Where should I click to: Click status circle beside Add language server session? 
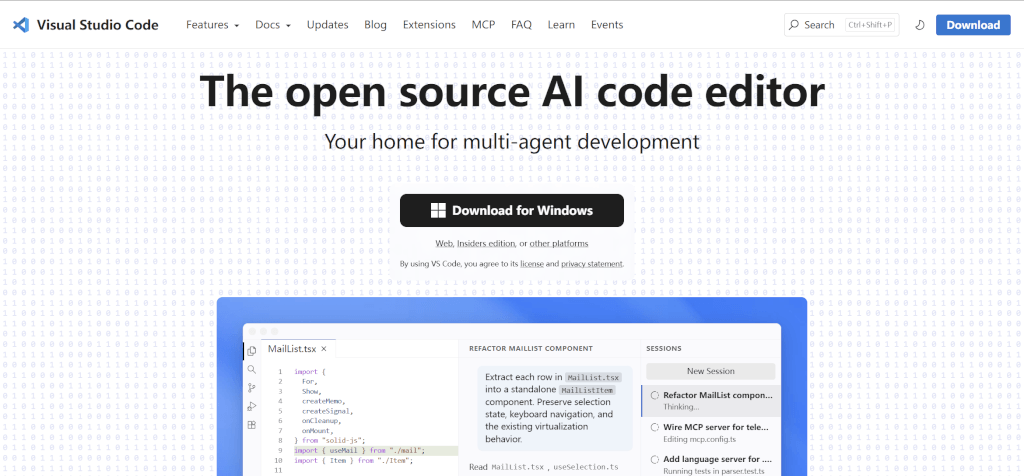[x=654, y=460]
